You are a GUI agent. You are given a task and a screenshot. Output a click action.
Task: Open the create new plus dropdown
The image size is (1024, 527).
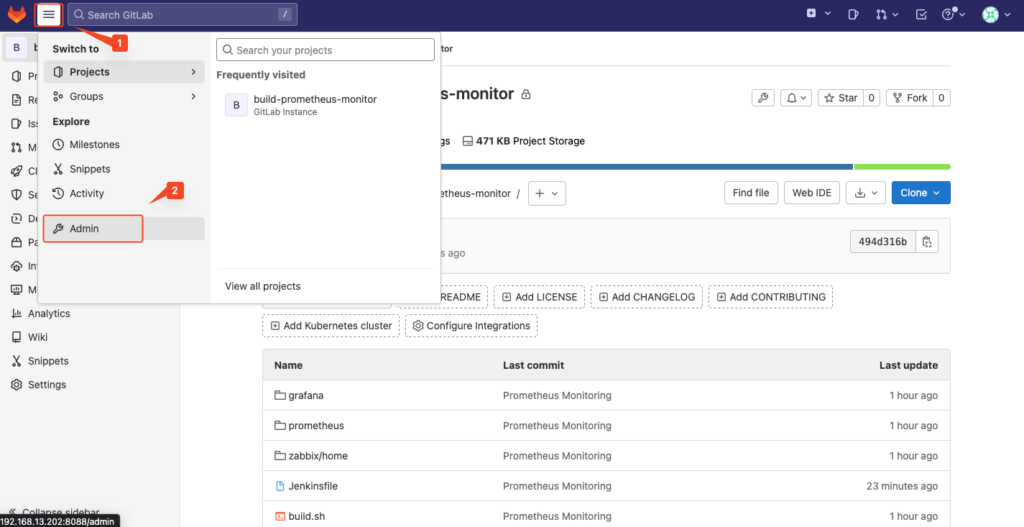pyautogui.click(x=818, y=14)
